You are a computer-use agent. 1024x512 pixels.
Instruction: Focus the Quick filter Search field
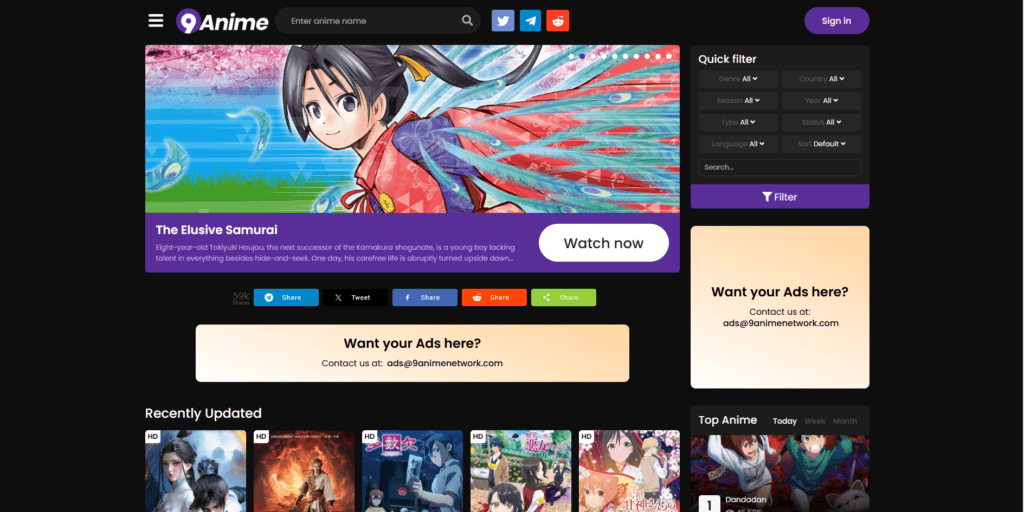tap(780, 167)
